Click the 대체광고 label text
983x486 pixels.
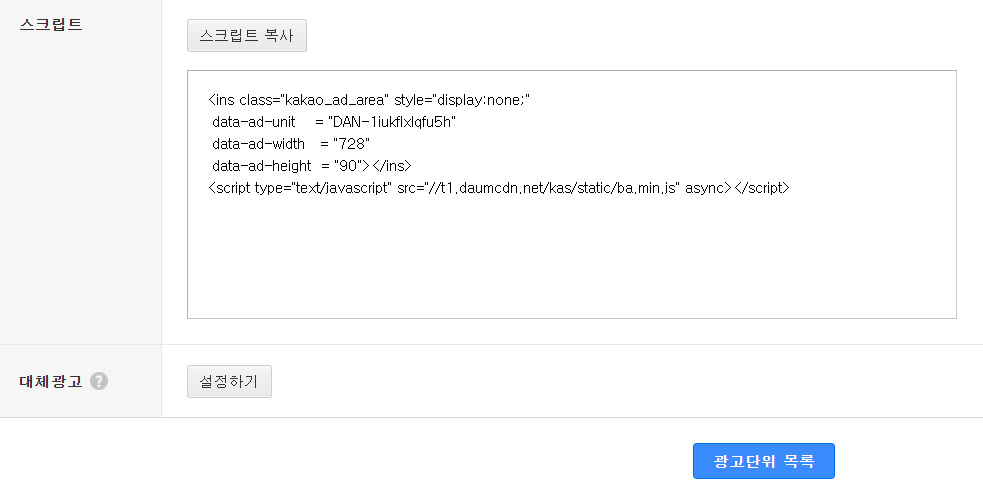click(x=51, y=382)
